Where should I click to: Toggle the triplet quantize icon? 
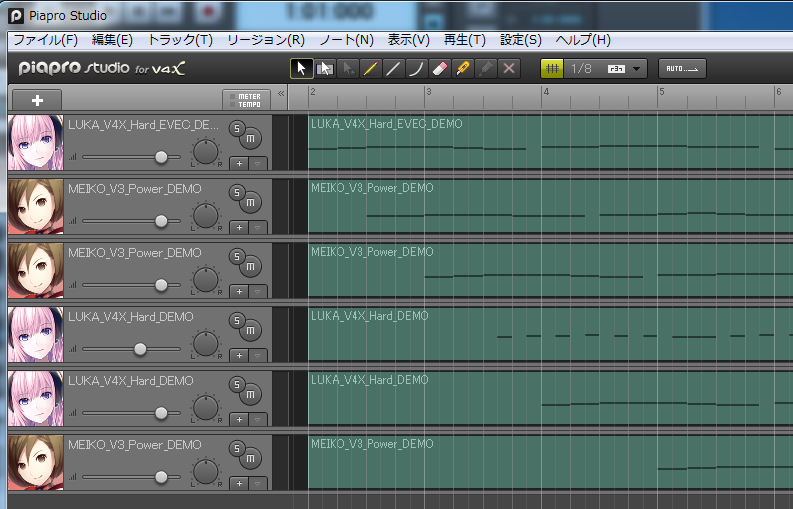(615, 69)
